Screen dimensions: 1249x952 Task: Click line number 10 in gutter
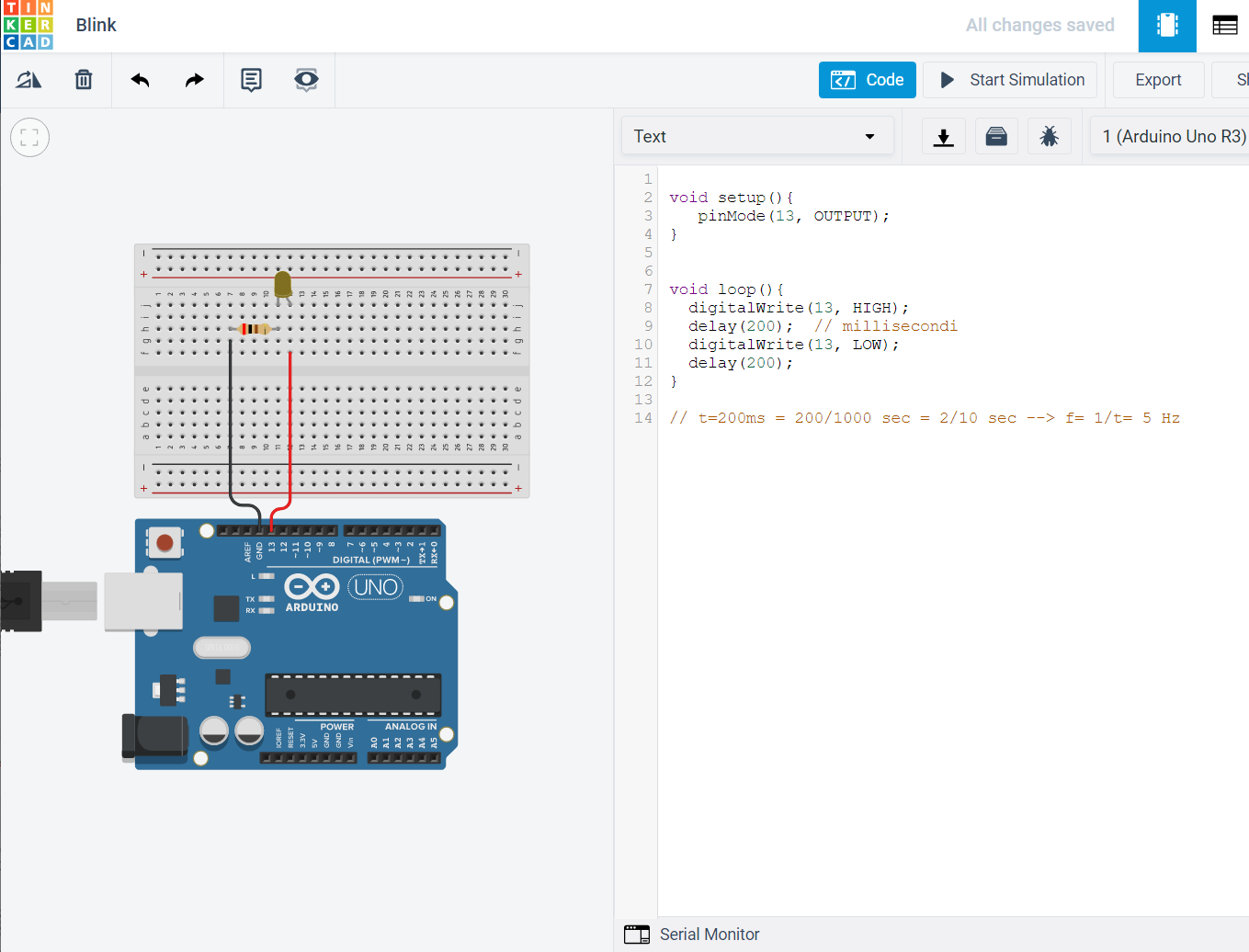[x=643, y=345]
